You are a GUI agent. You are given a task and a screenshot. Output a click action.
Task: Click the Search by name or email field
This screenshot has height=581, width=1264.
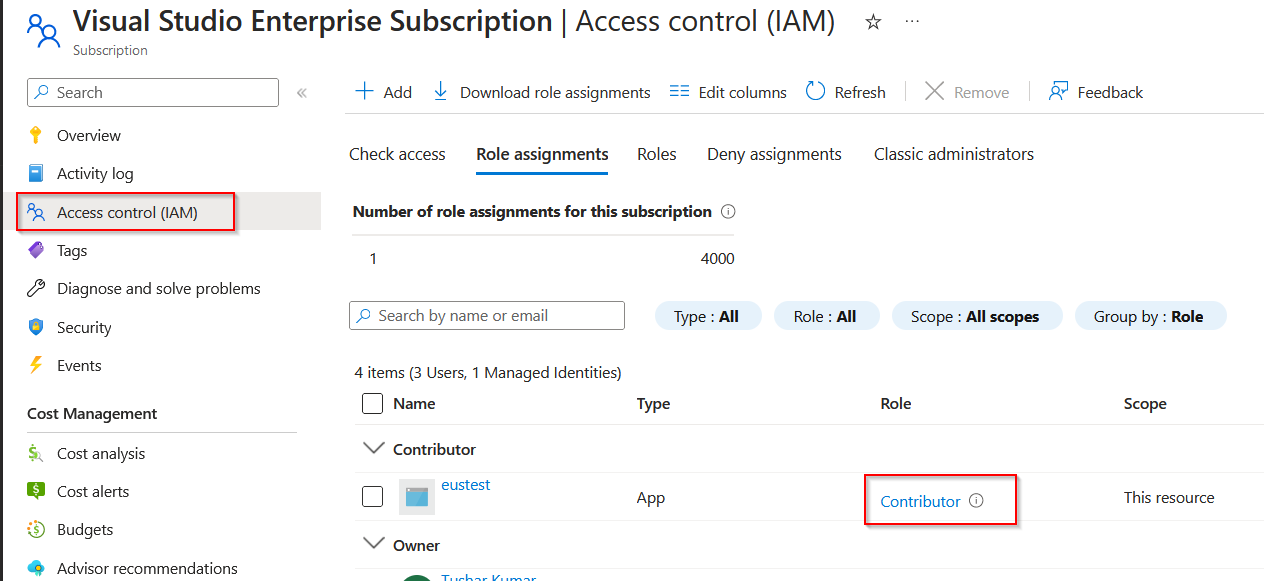pos(487,316)
